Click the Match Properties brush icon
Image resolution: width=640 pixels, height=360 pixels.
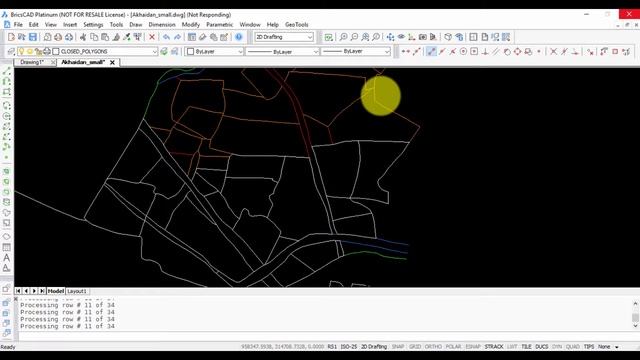click(116, 37)
